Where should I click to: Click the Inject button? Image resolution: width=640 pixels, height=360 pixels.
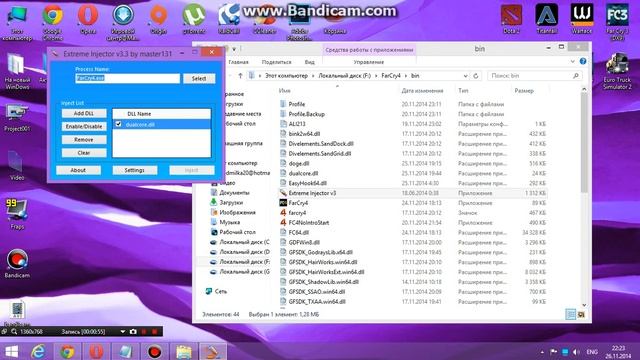tap(192, 170)
